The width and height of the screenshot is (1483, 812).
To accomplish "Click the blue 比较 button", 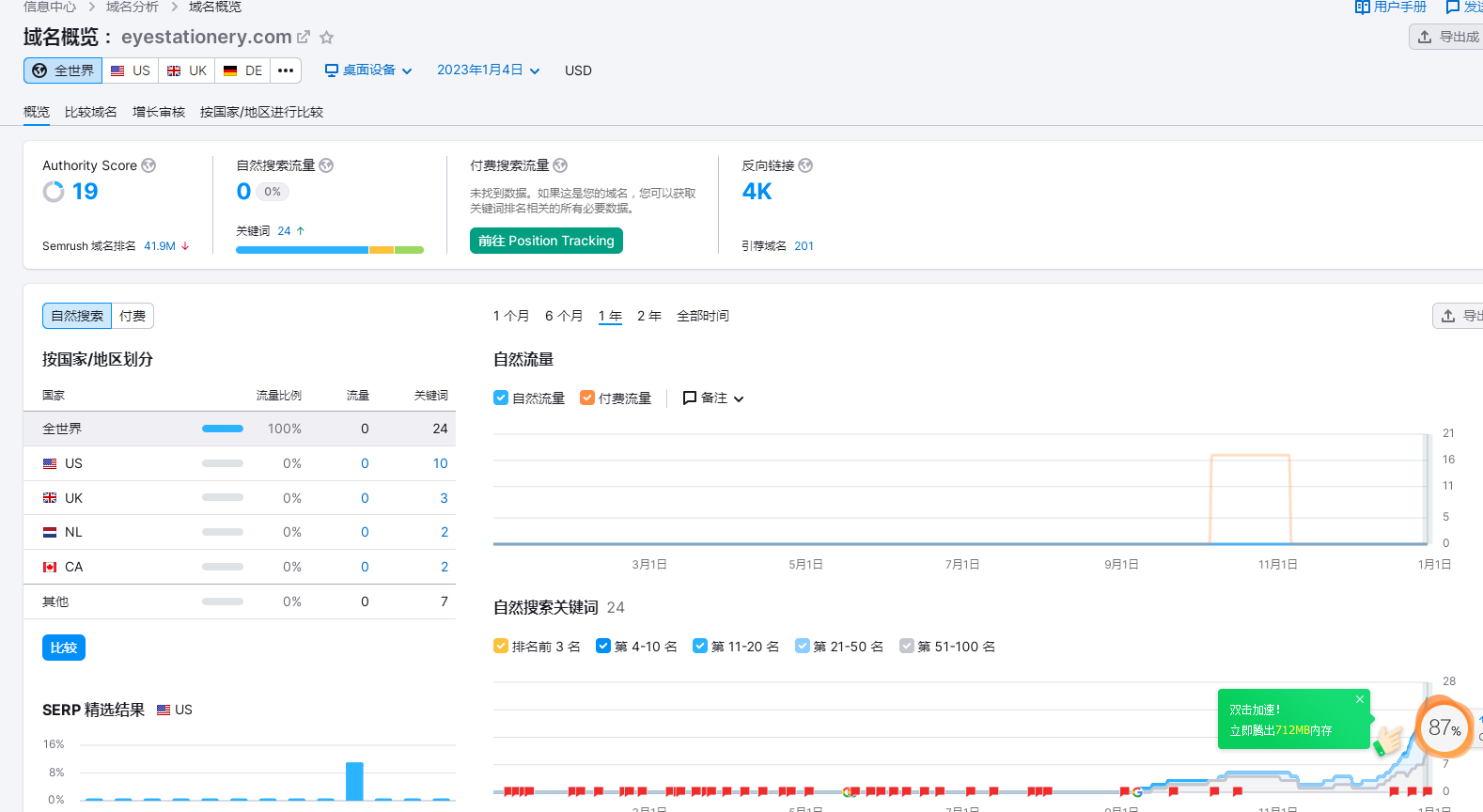I will click(x=64, y=648).
